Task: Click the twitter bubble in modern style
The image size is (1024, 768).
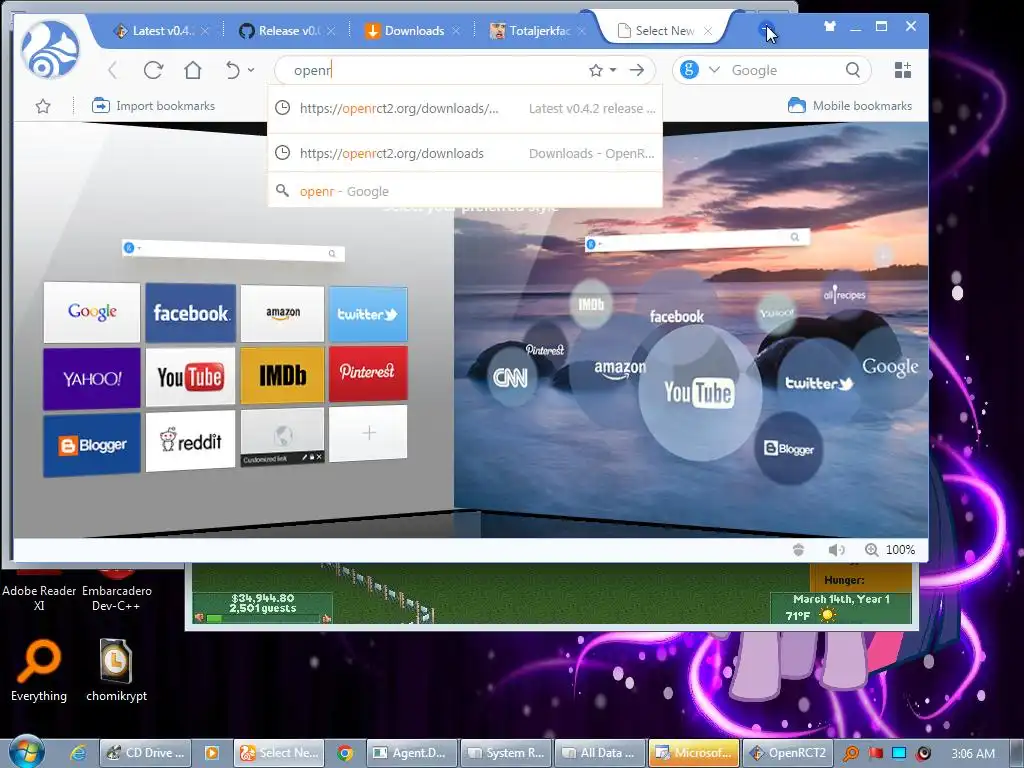Action: [x=818, y=383]
